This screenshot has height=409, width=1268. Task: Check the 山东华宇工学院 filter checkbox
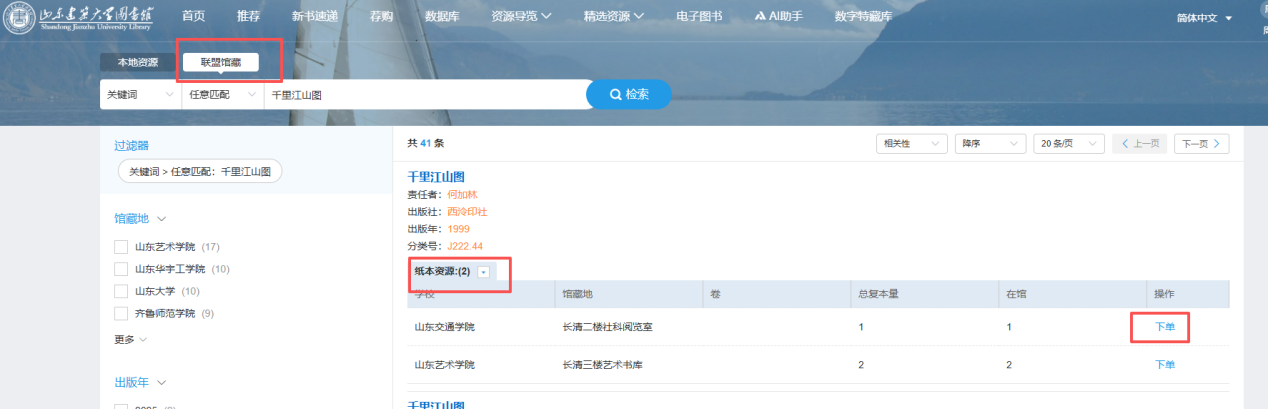pyautogui.click(x=121, y=269)
